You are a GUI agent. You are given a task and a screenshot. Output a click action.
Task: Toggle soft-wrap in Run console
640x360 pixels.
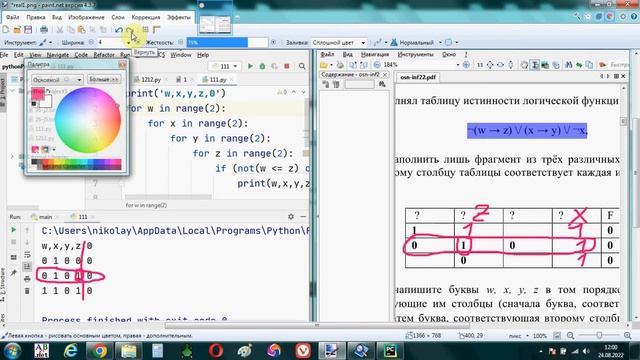[x=27, y=255]
